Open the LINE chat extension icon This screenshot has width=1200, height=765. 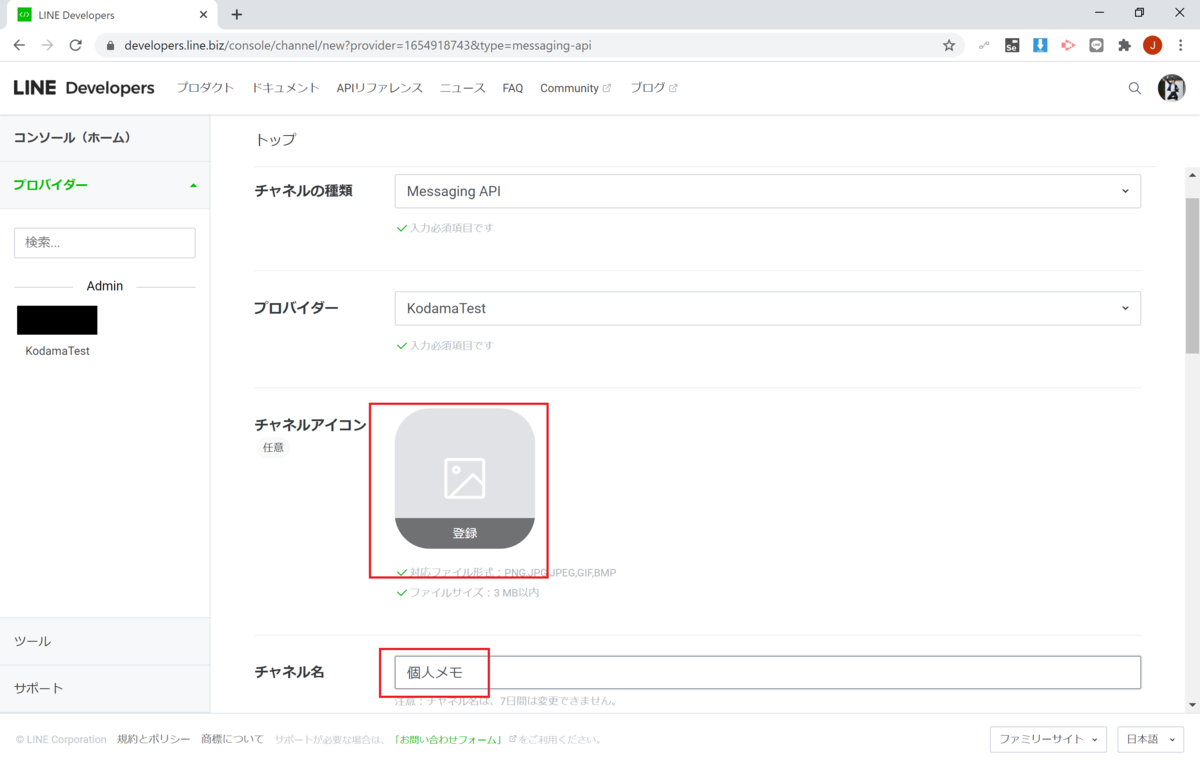pyautogui.click(x=1096, y=45)
